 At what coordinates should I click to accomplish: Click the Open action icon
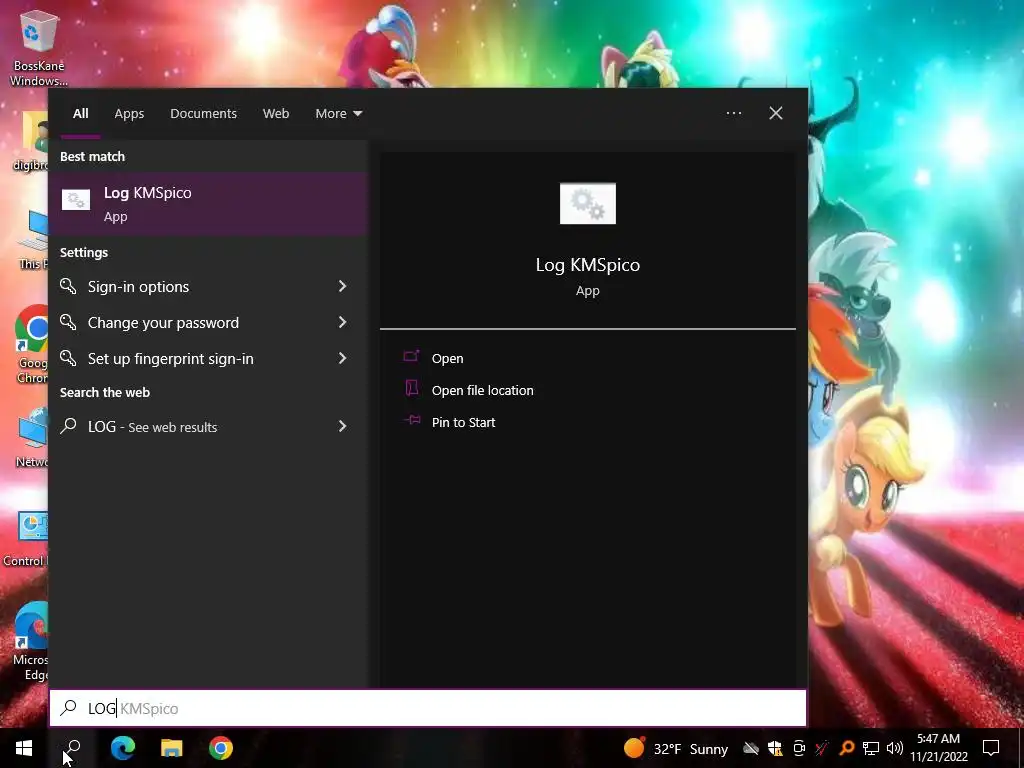pyautogui.click(x=411, y=356)
